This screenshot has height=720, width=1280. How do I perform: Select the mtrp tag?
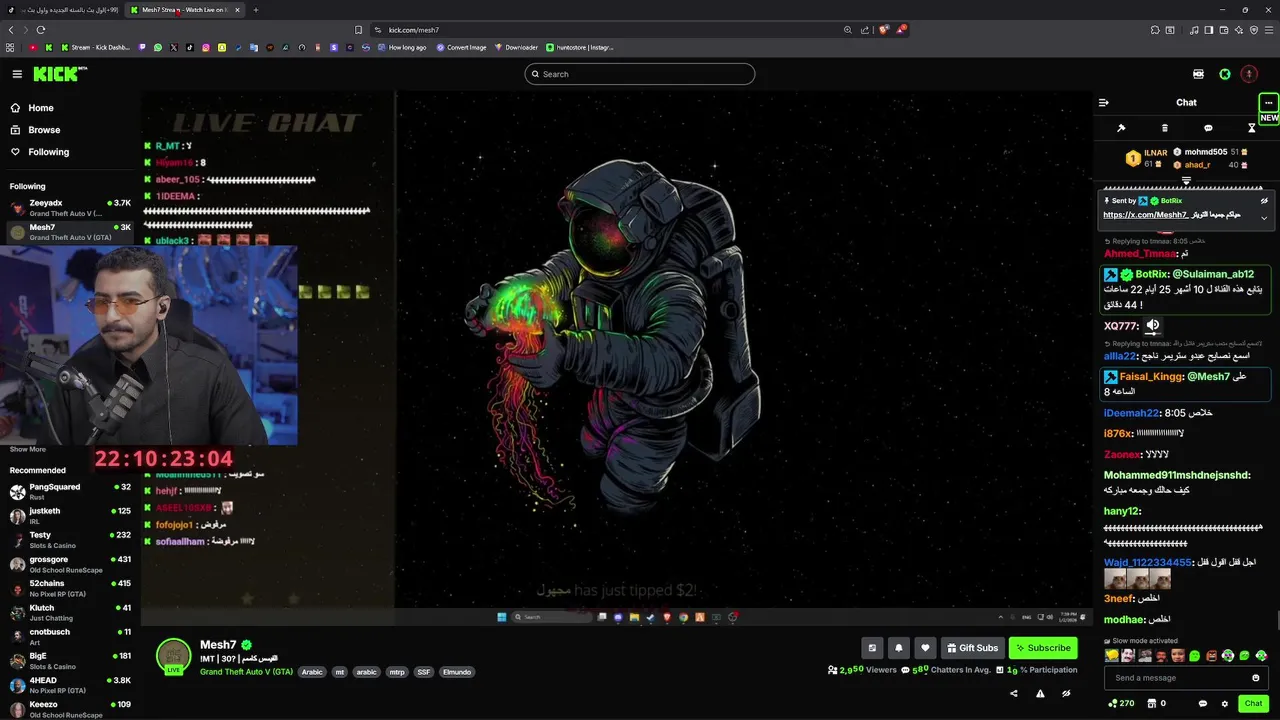[x=397, y=672]
